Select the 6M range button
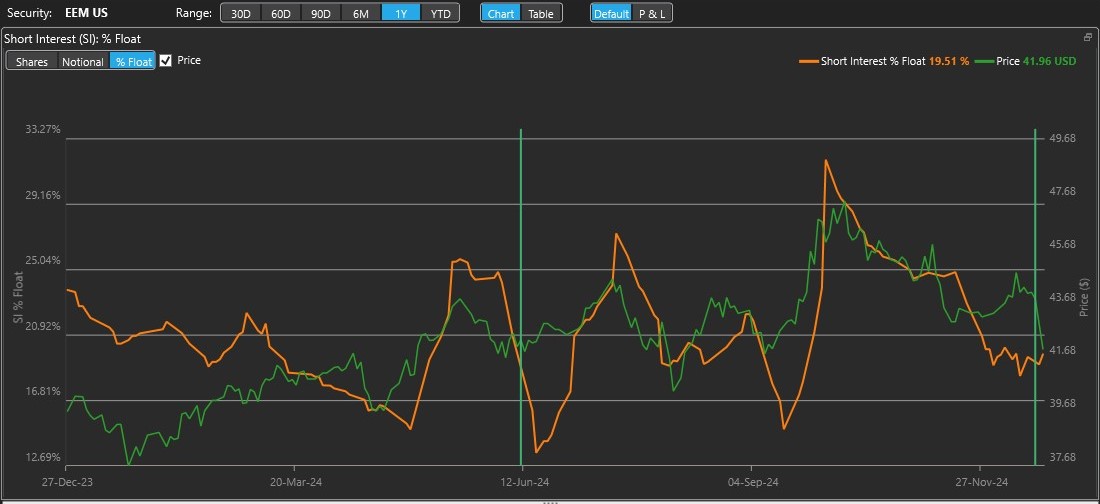This screenshot has width=1100, height=504. point(361,13)
